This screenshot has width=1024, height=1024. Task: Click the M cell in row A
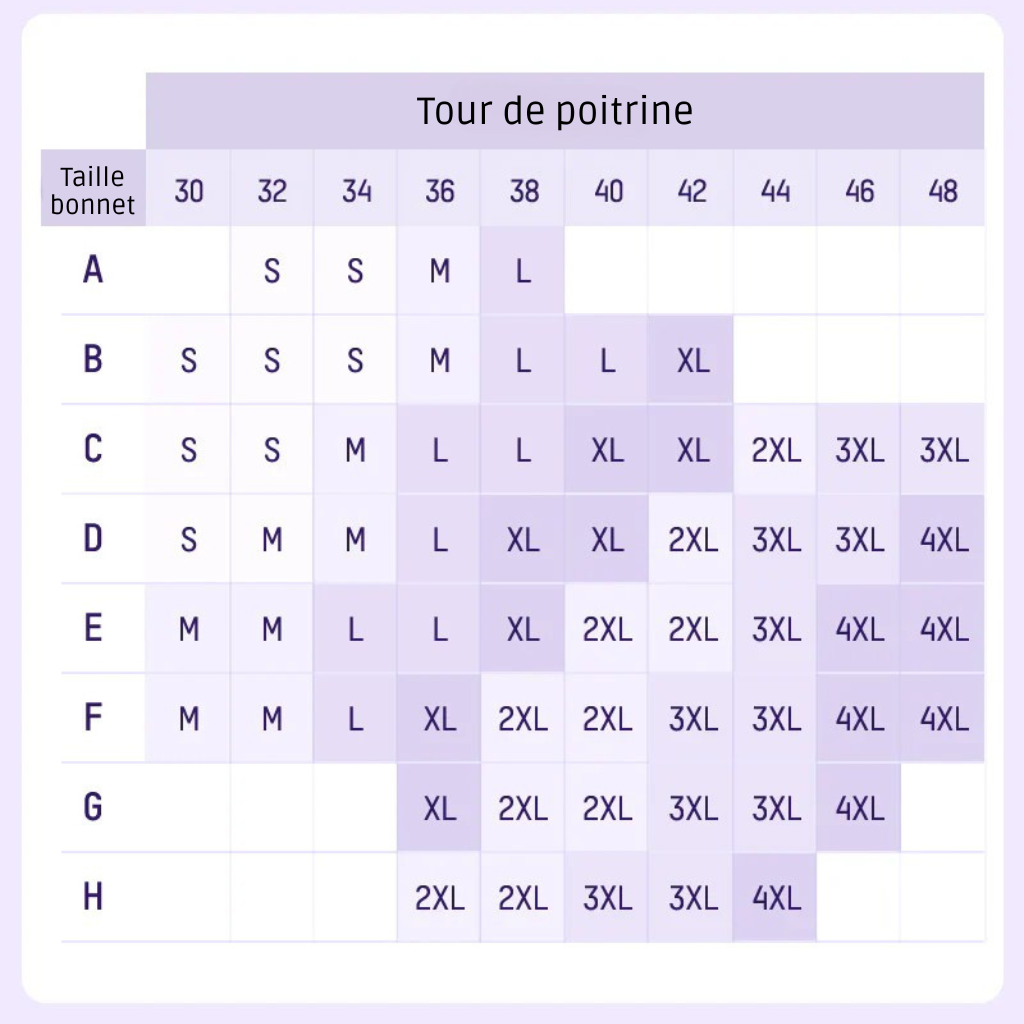pos(439,270)
